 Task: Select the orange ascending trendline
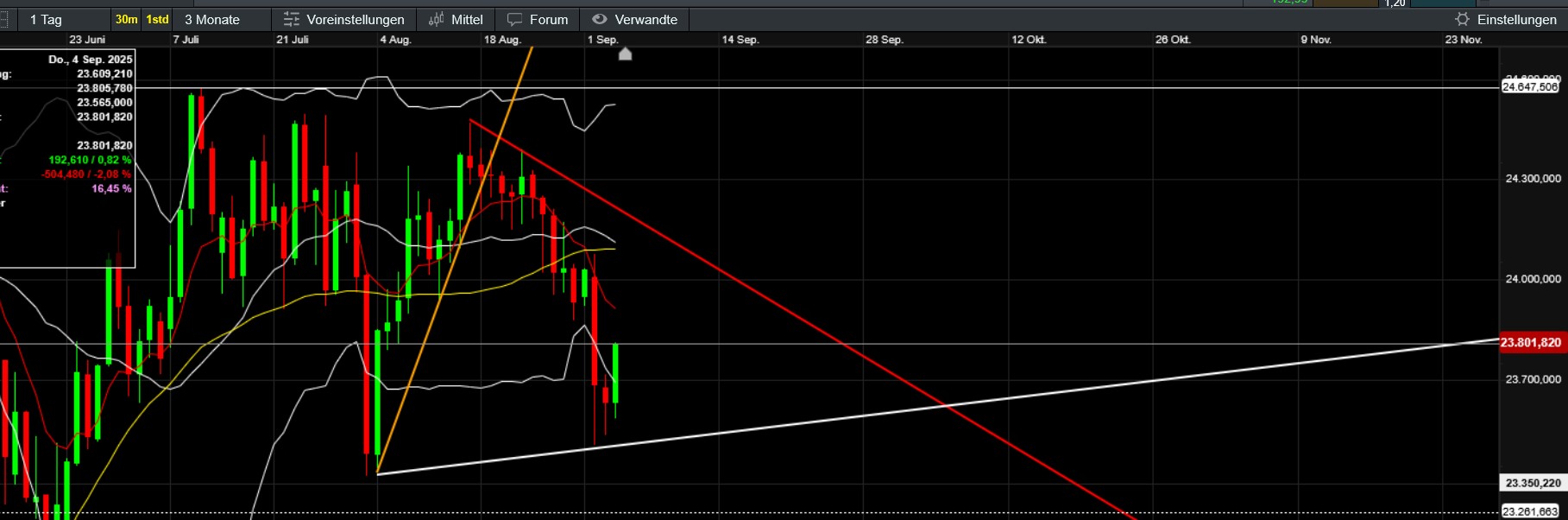tap(455, 260)
